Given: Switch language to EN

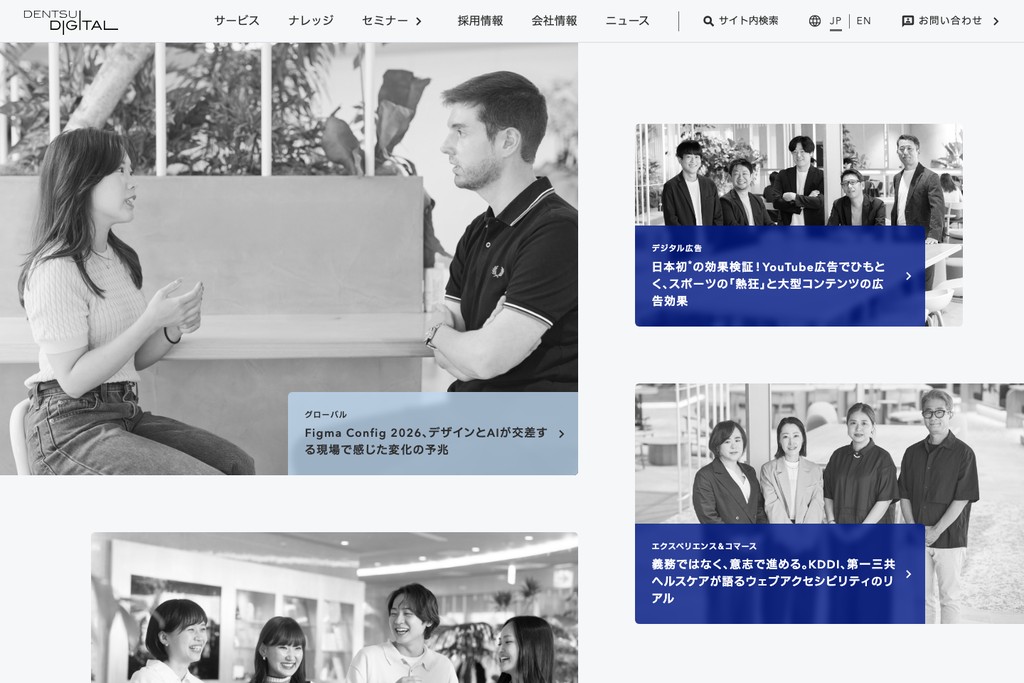Looking at the screenshot, I should coord(863,21).
